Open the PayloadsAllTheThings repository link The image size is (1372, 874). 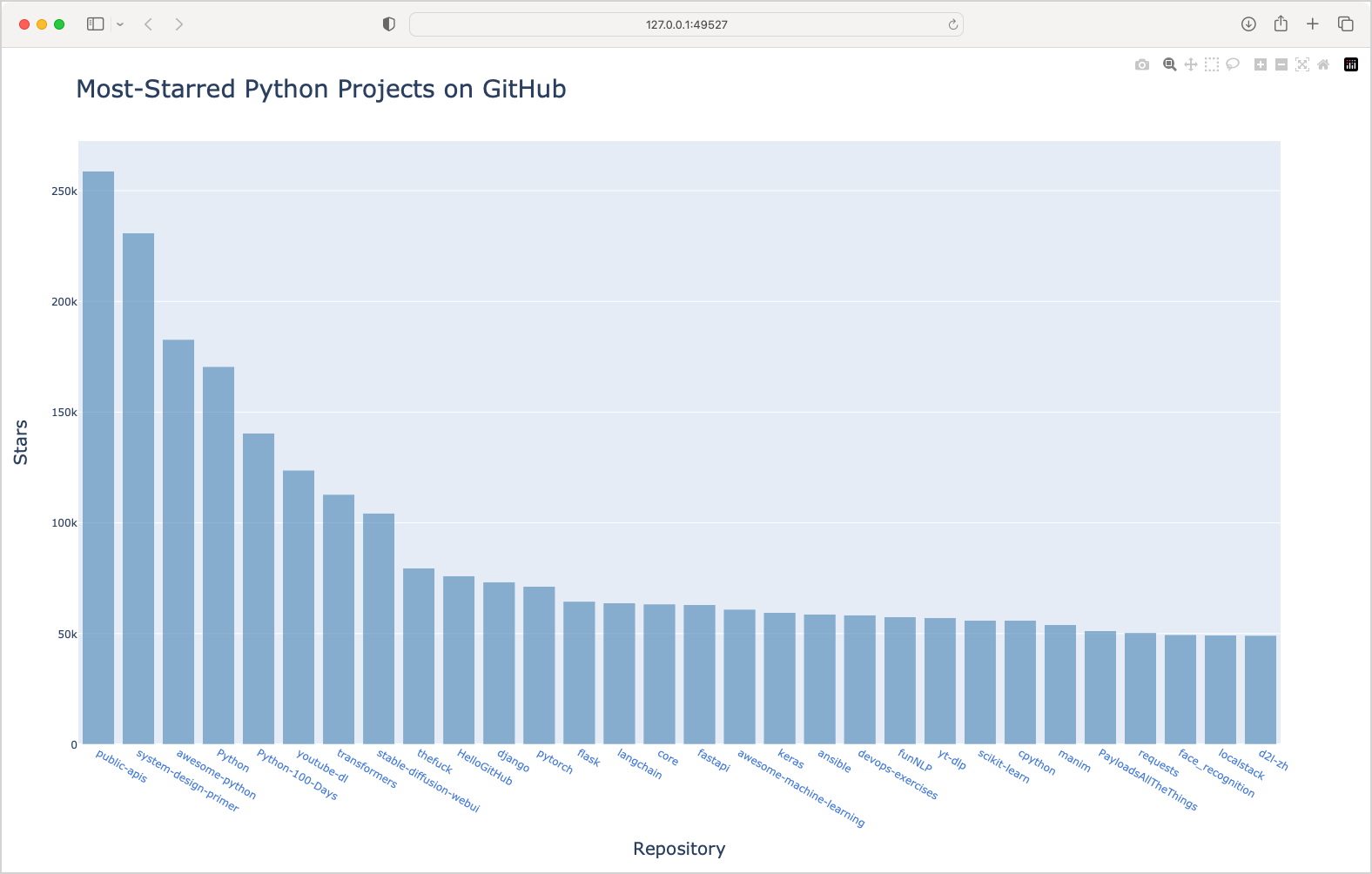point(1147,780)
